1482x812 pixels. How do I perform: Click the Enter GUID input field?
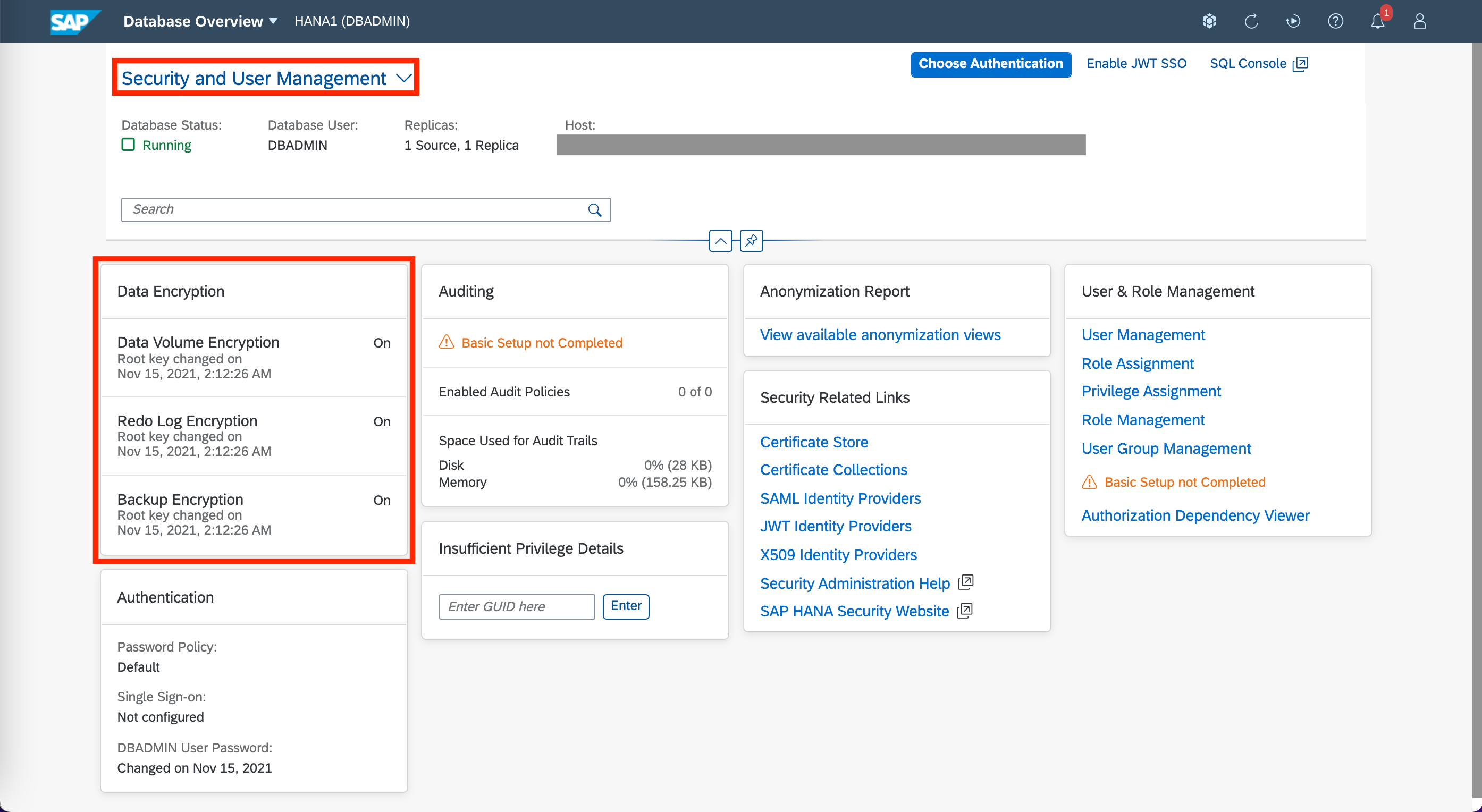(516, 606)
